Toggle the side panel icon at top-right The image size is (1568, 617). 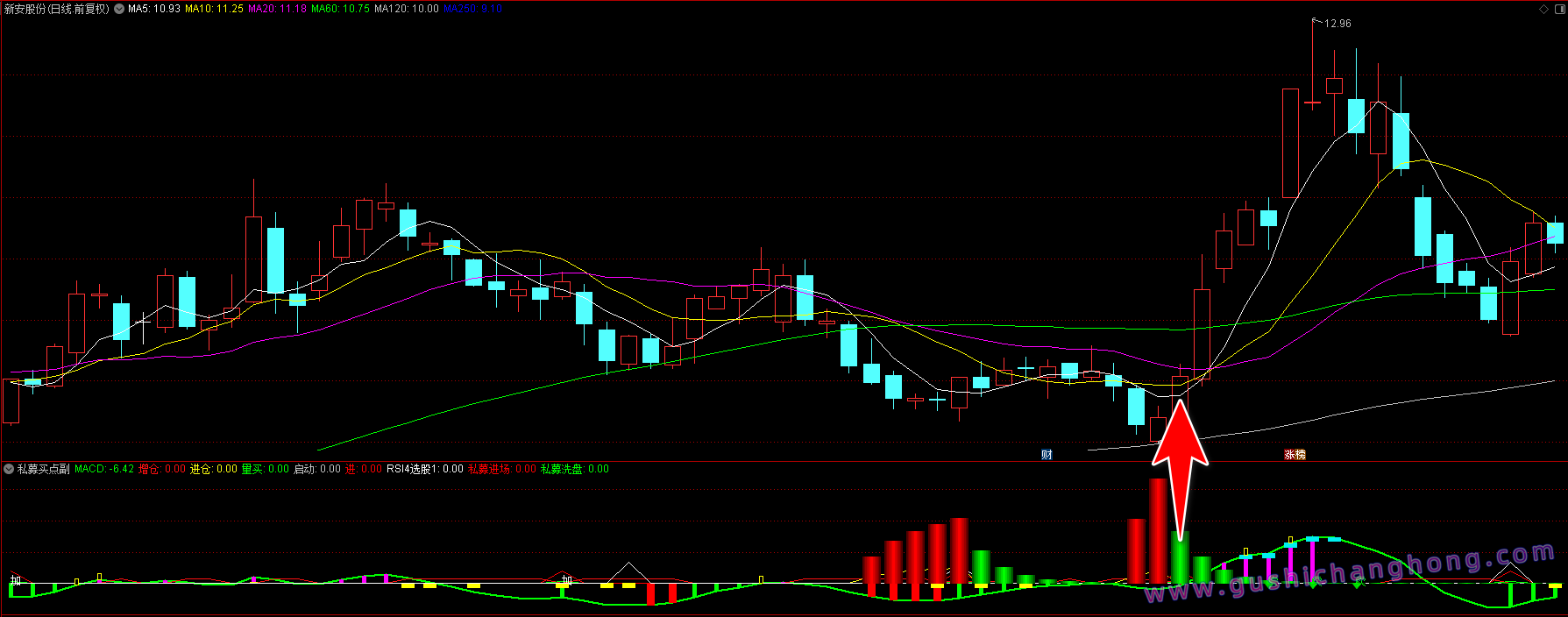click(1558, 9)
